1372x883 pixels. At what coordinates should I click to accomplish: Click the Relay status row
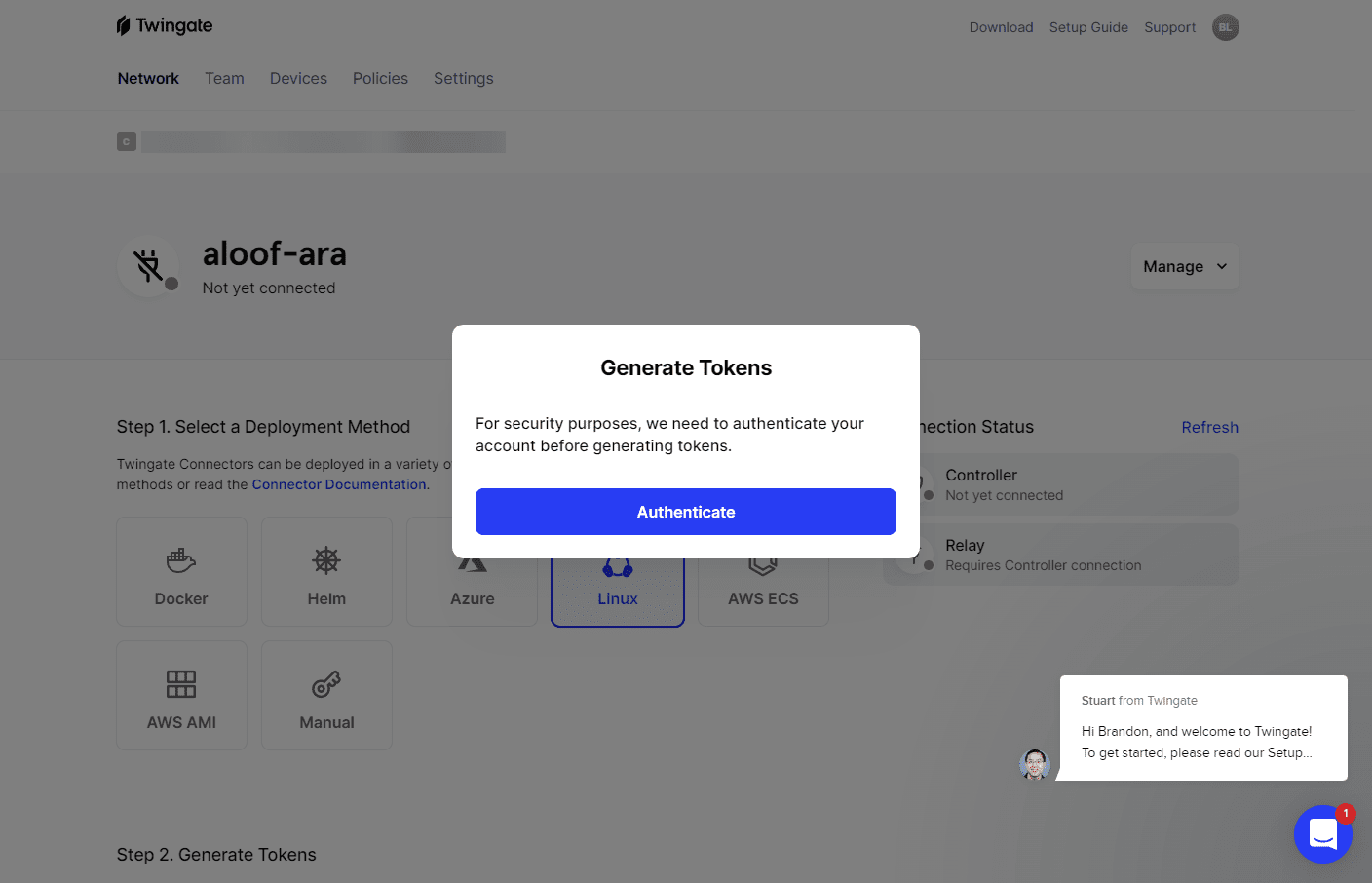1061,555
